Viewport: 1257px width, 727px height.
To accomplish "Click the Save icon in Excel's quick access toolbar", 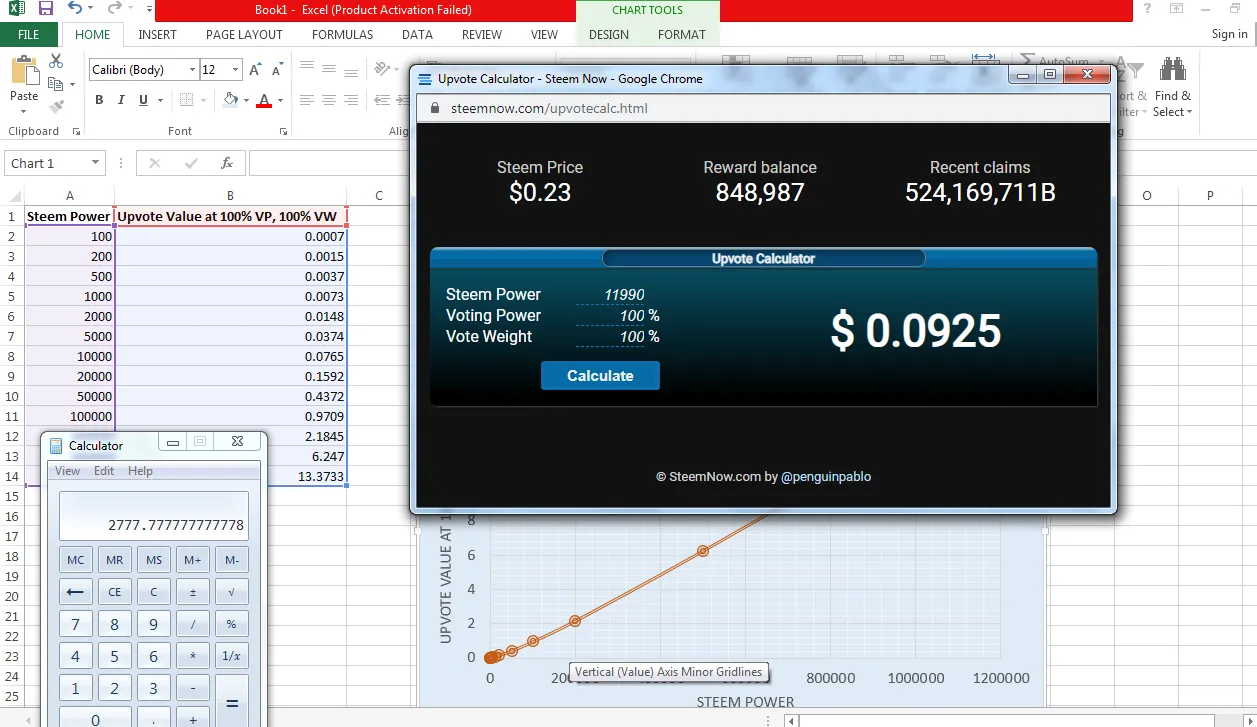I will pos(46,9).
